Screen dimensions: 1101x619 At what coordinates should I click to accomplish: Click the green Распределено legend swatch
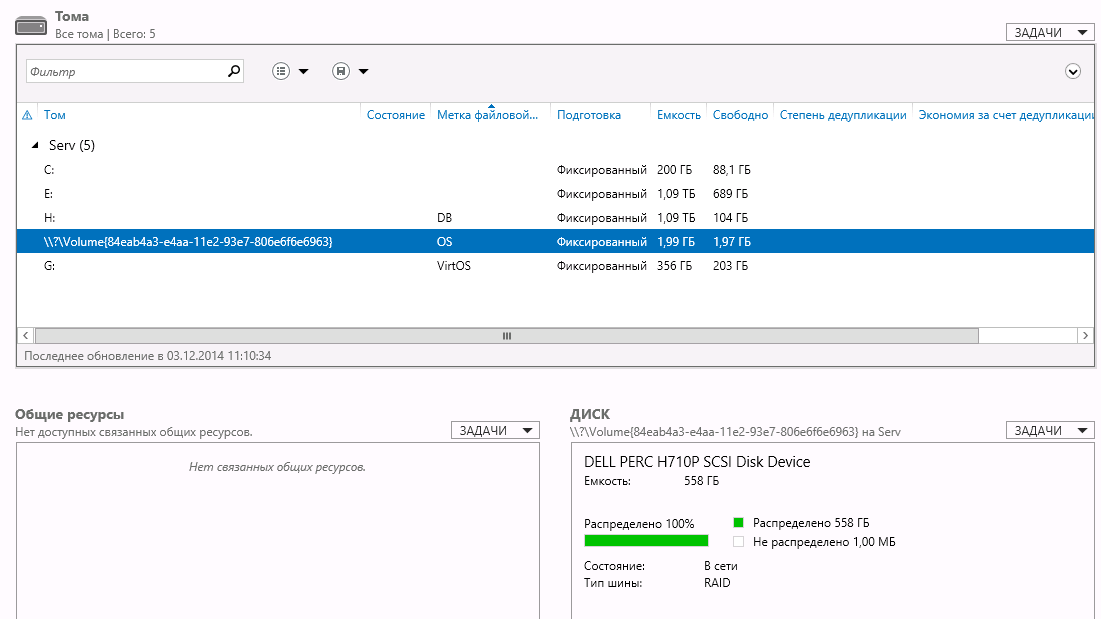(738, 522)
